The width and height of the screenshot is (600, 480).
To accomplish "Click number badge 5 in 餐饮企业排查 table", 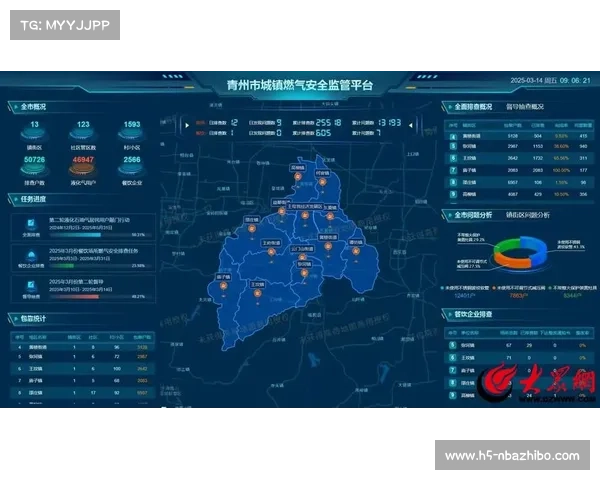I will click(453, 345).
